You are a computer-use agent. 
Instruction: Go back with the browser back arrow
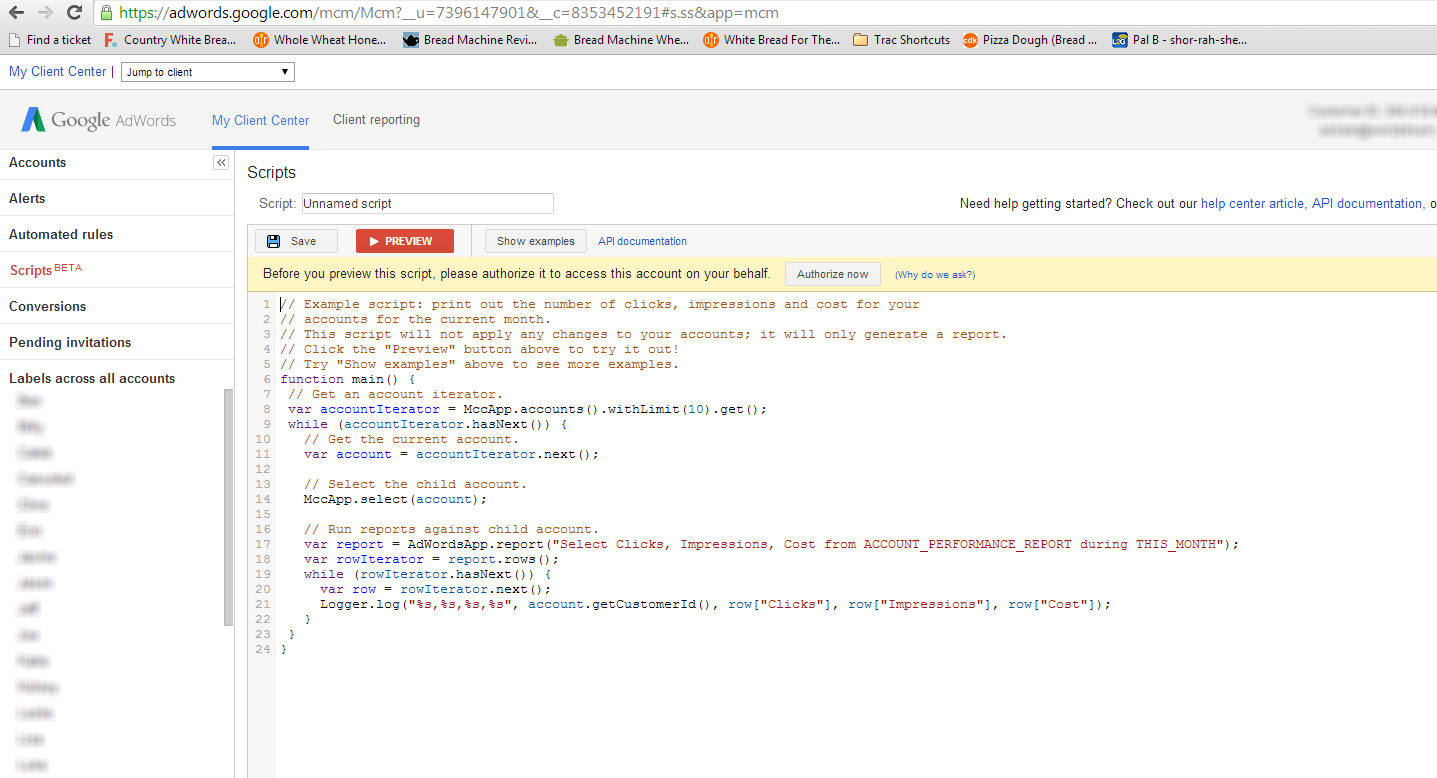(x=16, y=13)
